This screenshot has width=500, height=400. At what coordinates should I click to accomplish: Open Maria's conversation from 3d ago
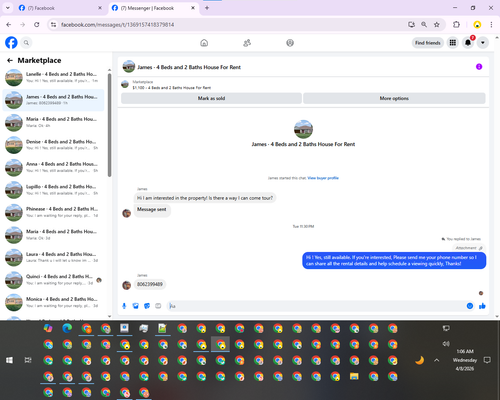(53, 234)
